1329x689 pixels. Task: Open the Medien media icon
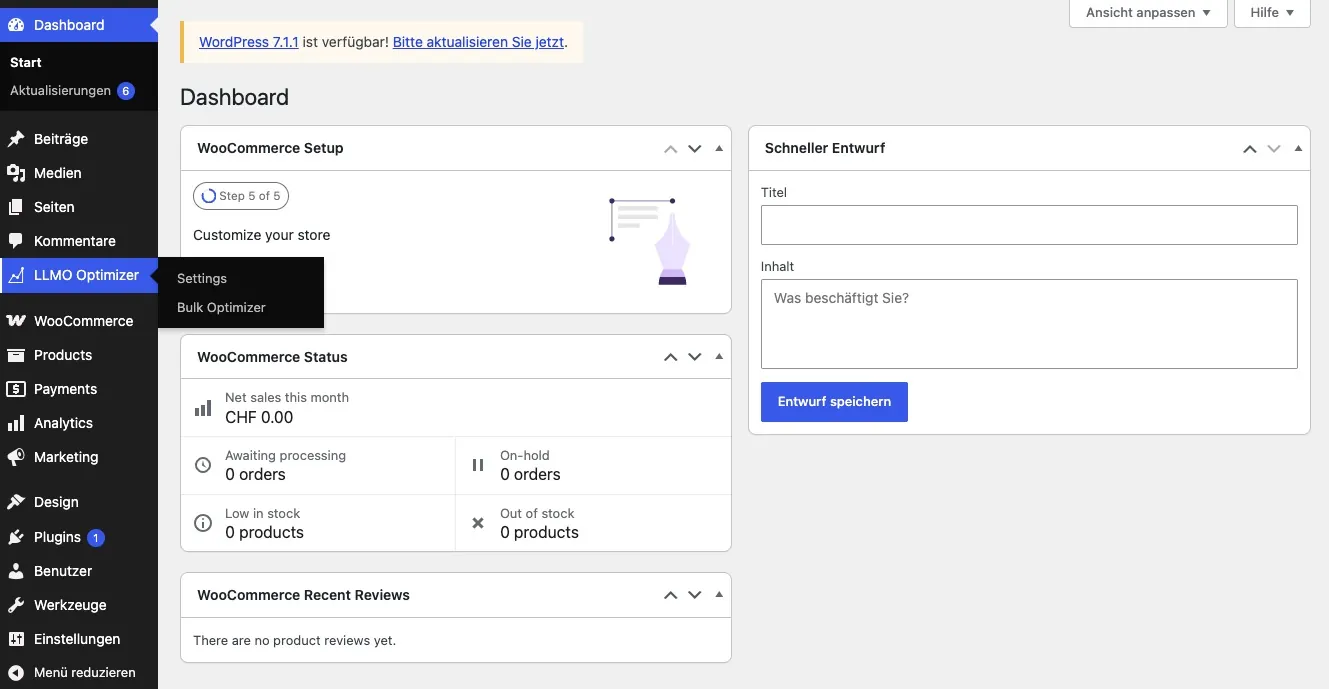tap(16, 173)
